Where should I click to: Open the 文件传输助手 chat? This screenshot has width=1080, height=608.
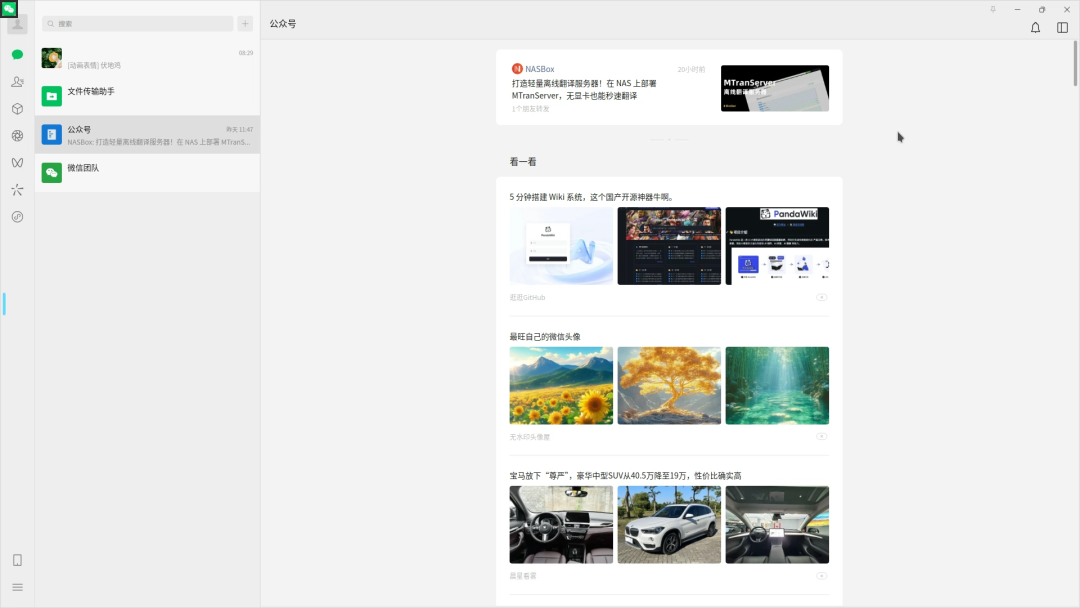pos(147,96)
